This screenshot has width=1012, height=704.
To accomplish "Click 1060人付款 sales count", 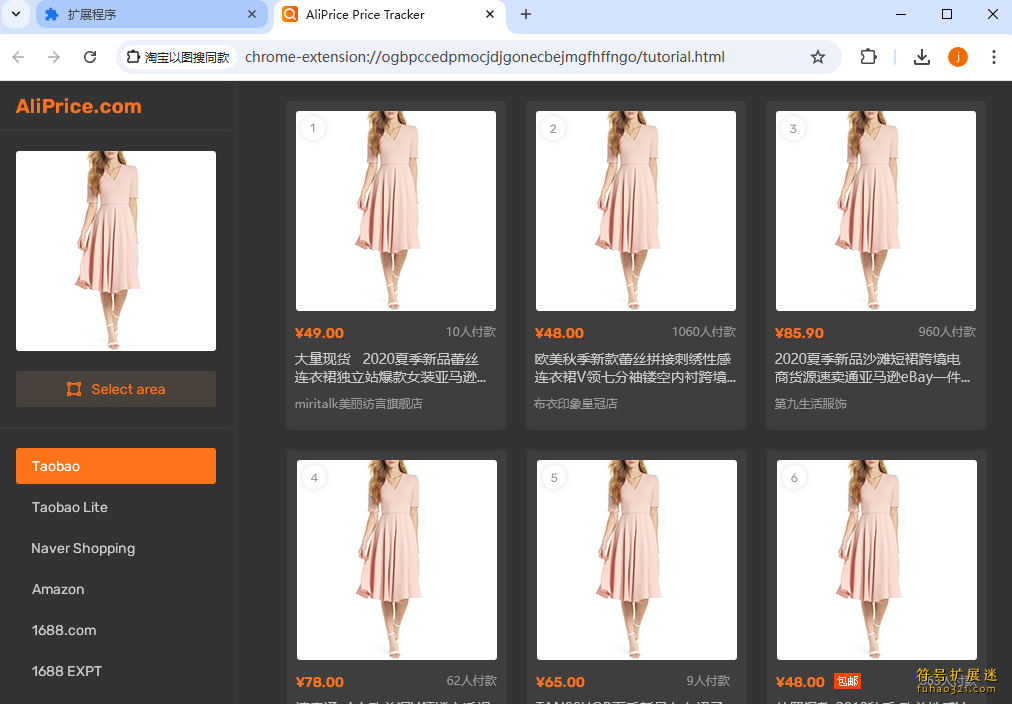I will pyautogui.click(x=703, y=332).
